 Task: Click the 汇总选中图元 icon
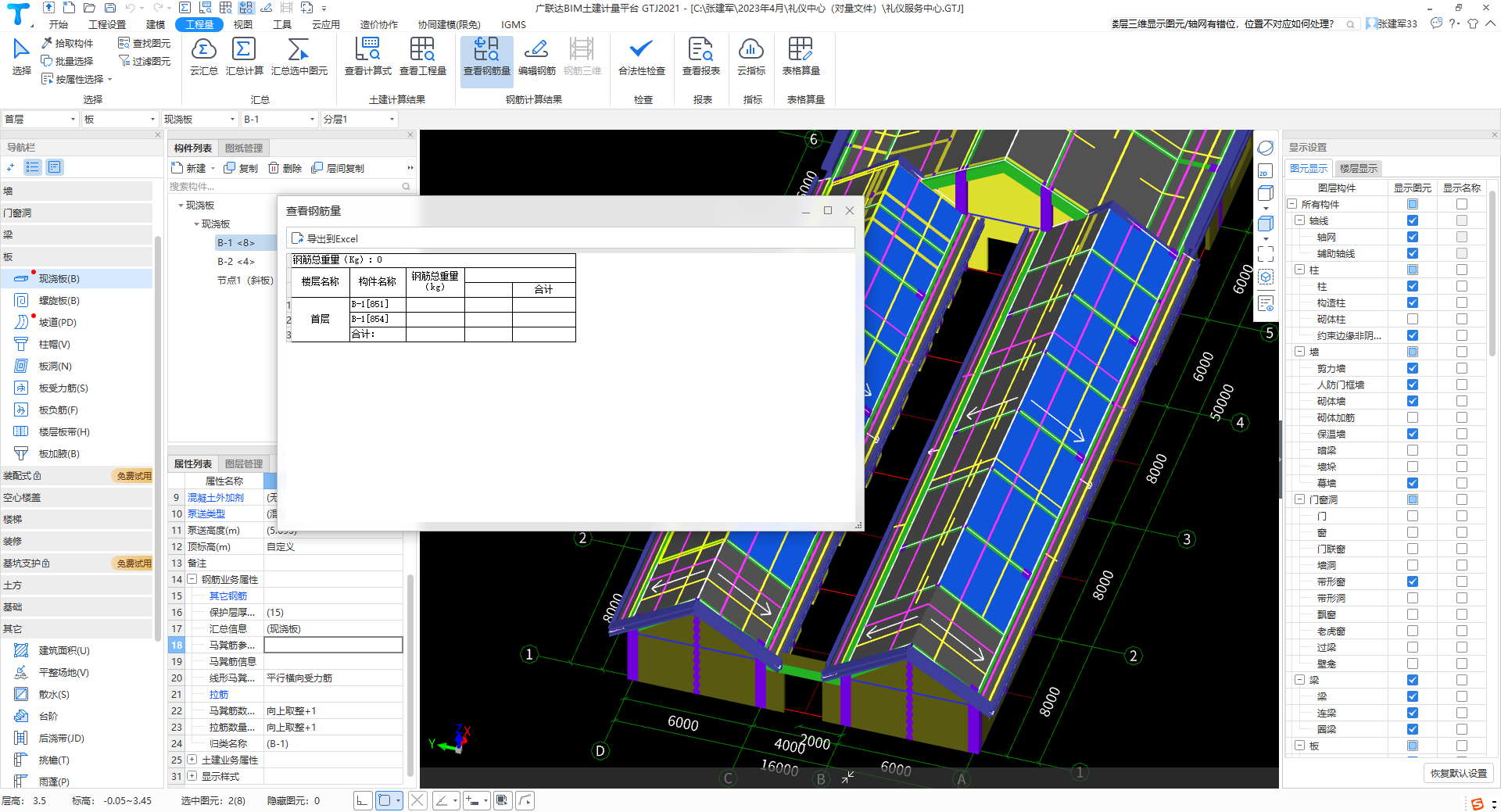click(299, 50)
